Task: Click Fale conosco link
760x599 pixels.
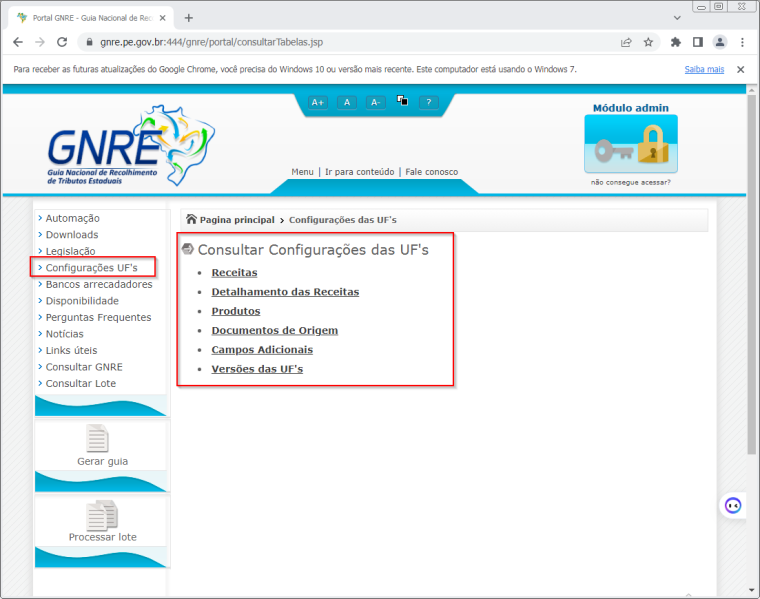Action: tap(431, 172)
